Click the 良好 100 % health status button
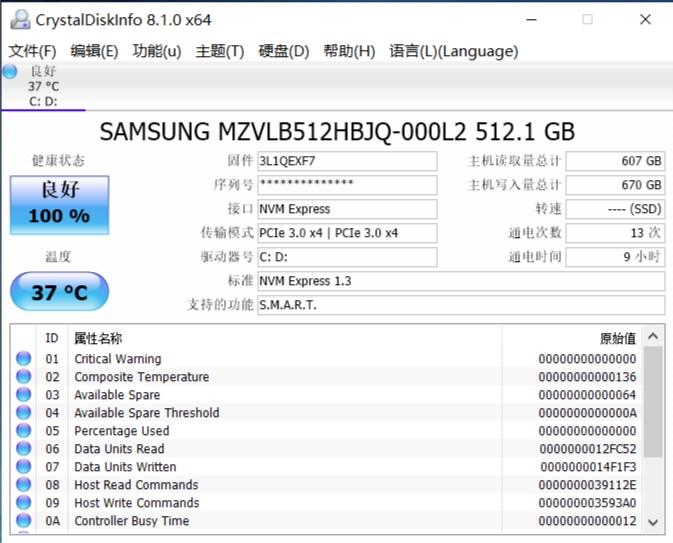This screenshot has height=543, width=673. tap(59, 205)
